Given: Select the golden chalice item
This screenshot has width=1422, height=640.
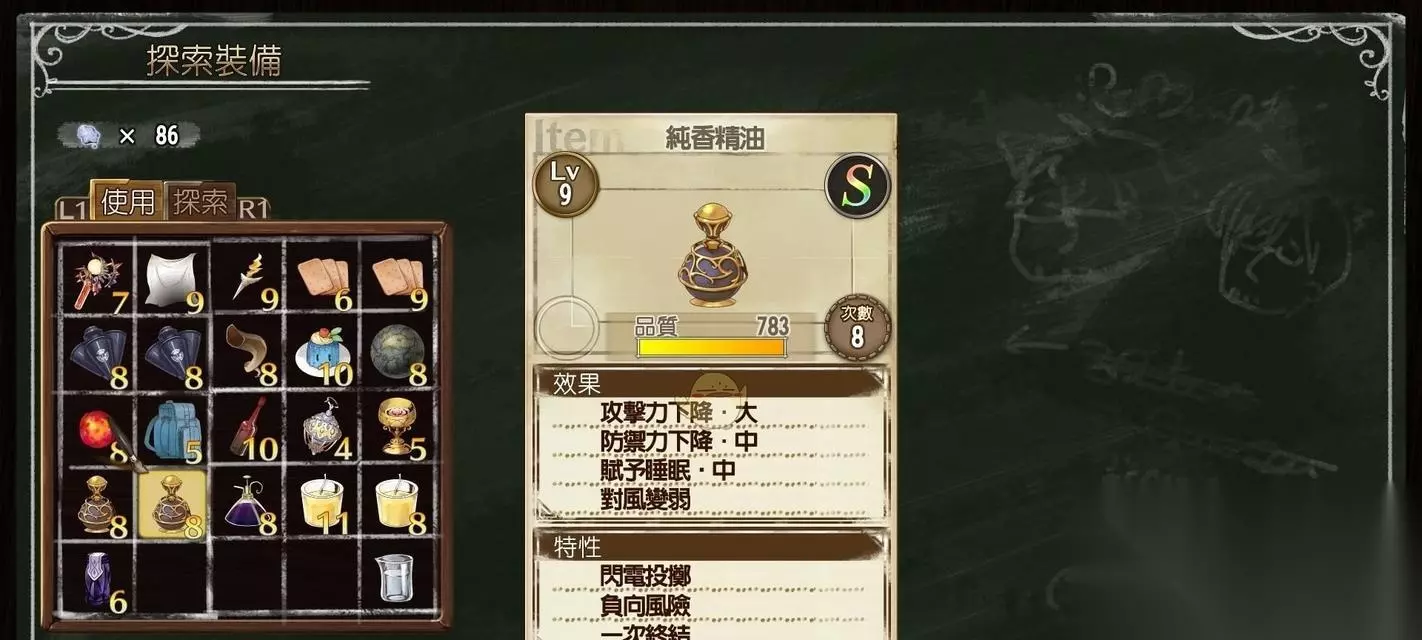Looking at the screenshot, I should [x=397, y=430].
